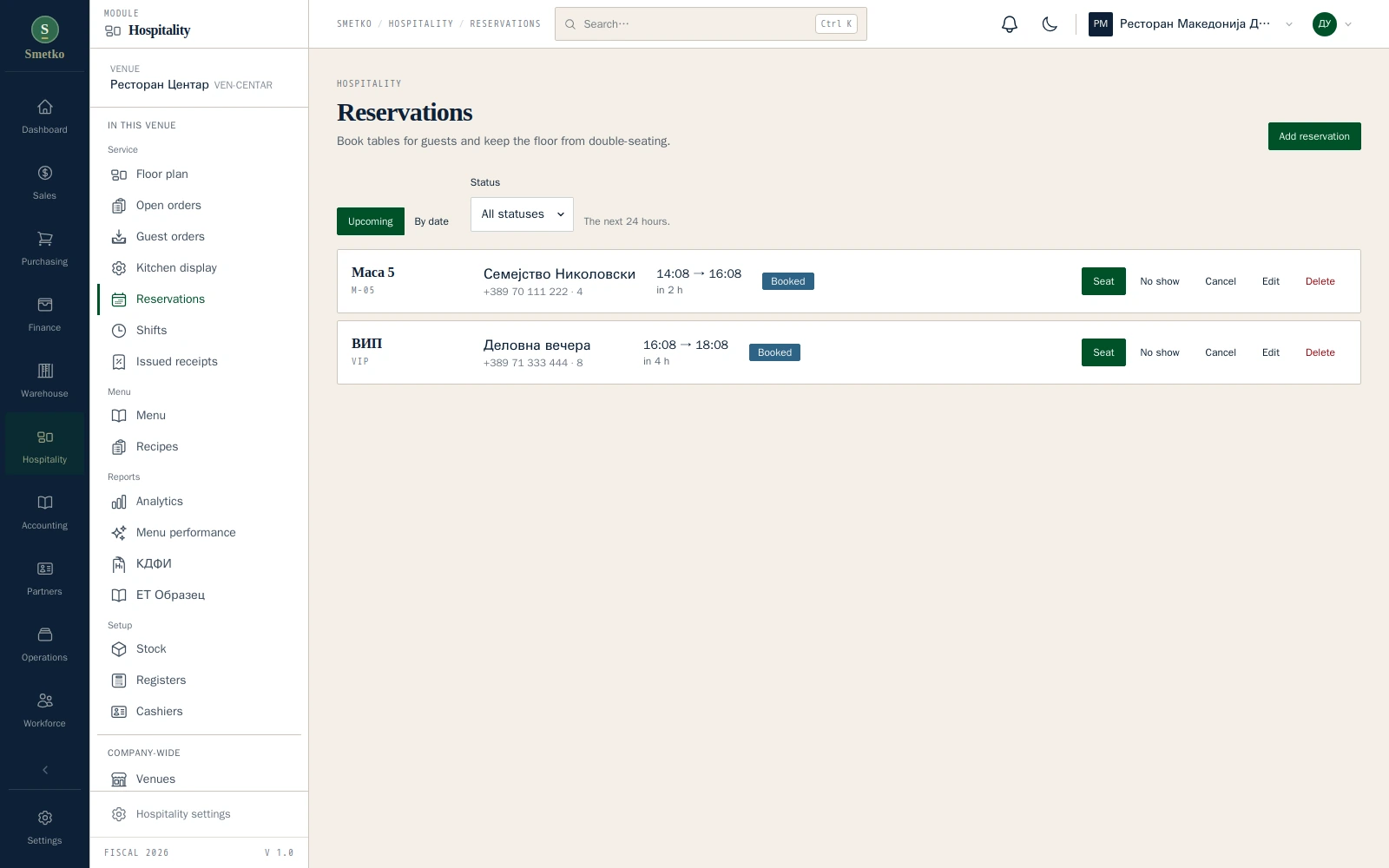Go to Open orders

[199, 206]
